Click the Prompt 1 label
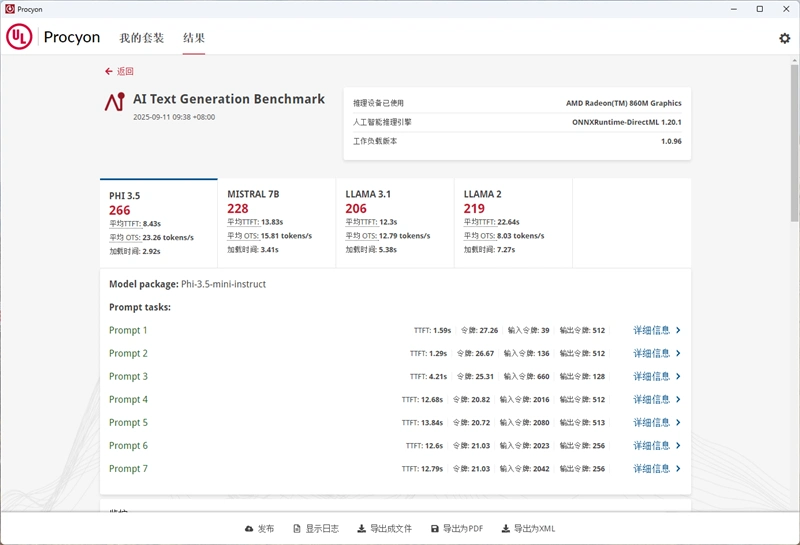The height and width of the screenshot is (545, 800). coord(128,330)
